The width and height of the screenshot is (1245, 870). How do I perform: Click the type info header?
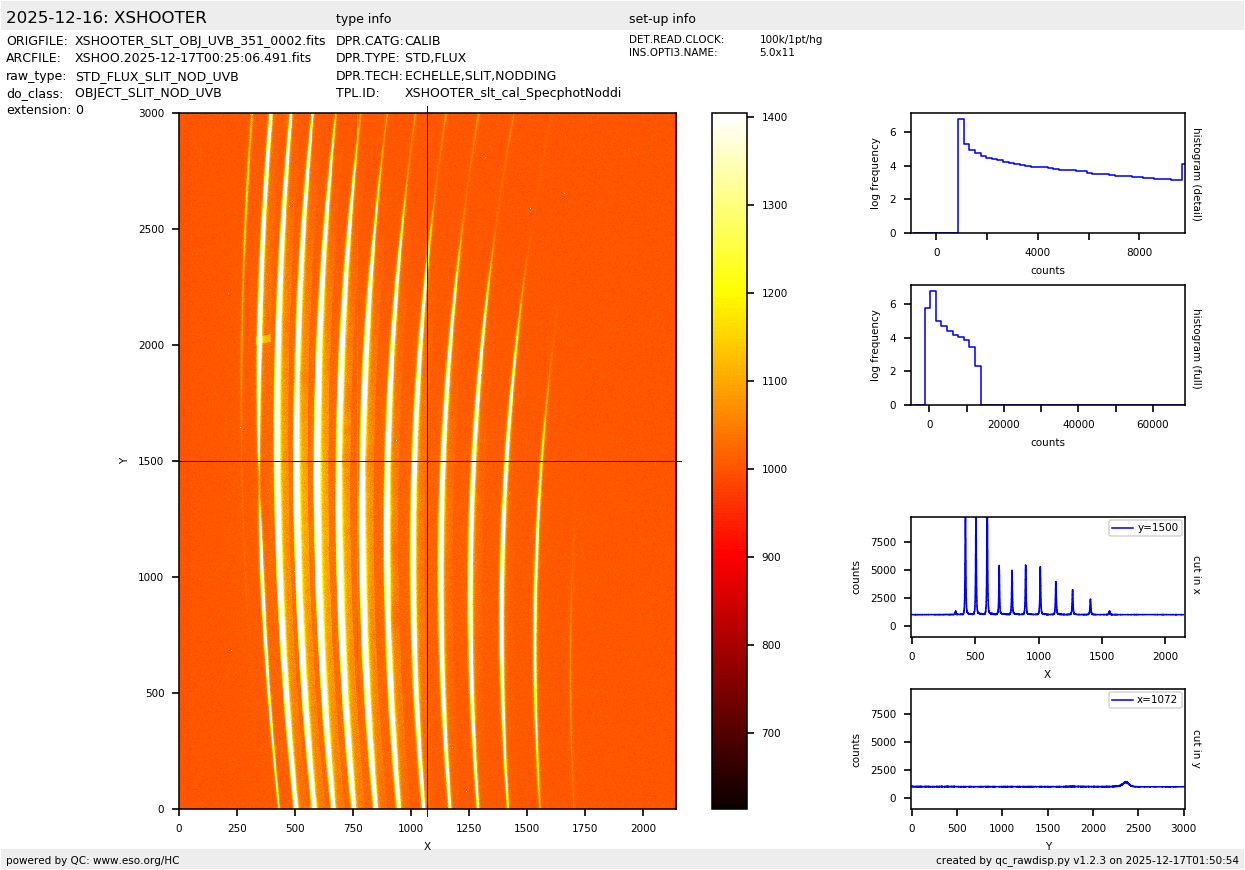[x=363, y=19]
